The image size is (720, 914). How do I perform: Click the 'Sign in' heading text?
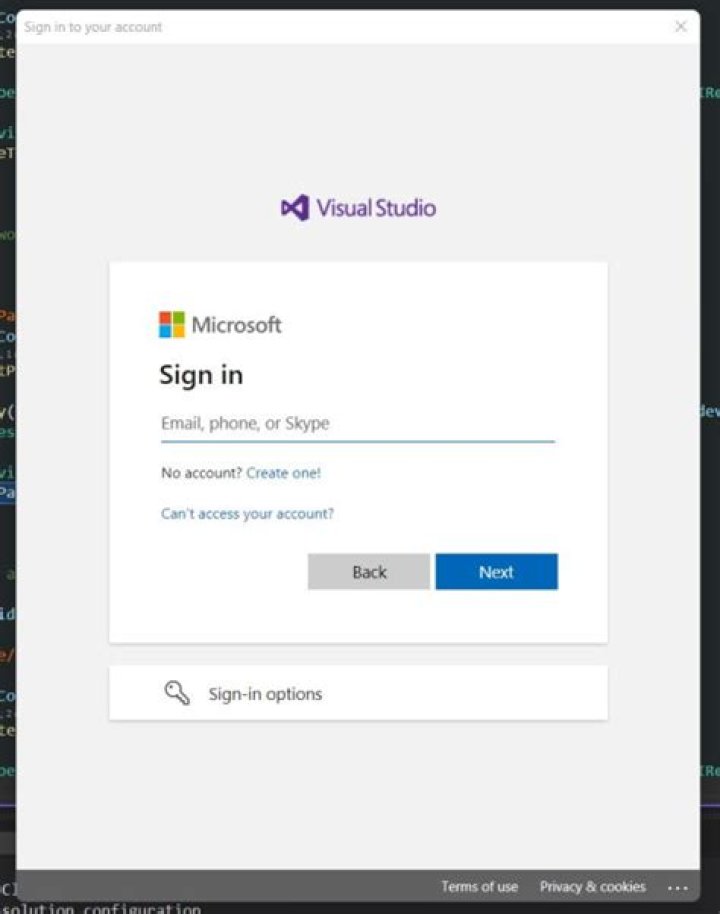(201, 375)
